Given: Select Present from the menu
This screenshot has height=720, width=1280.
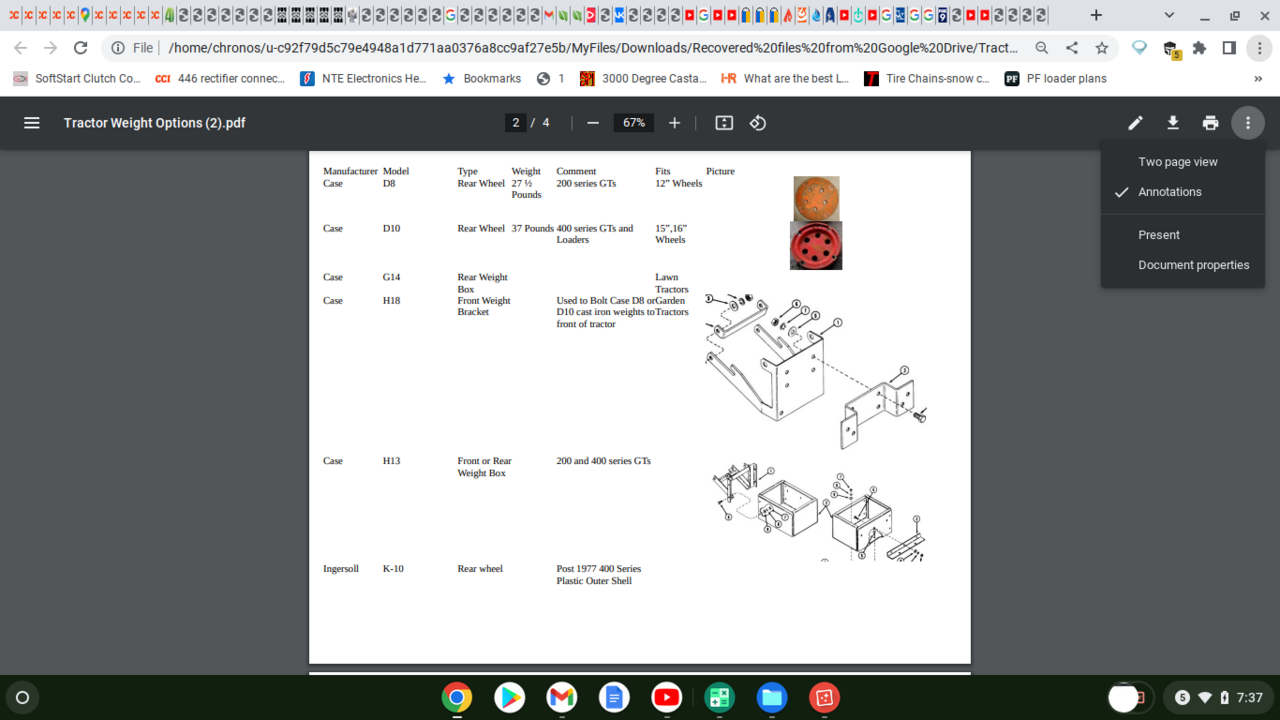Looking at the screenshot, I should tap(1158, 235).
